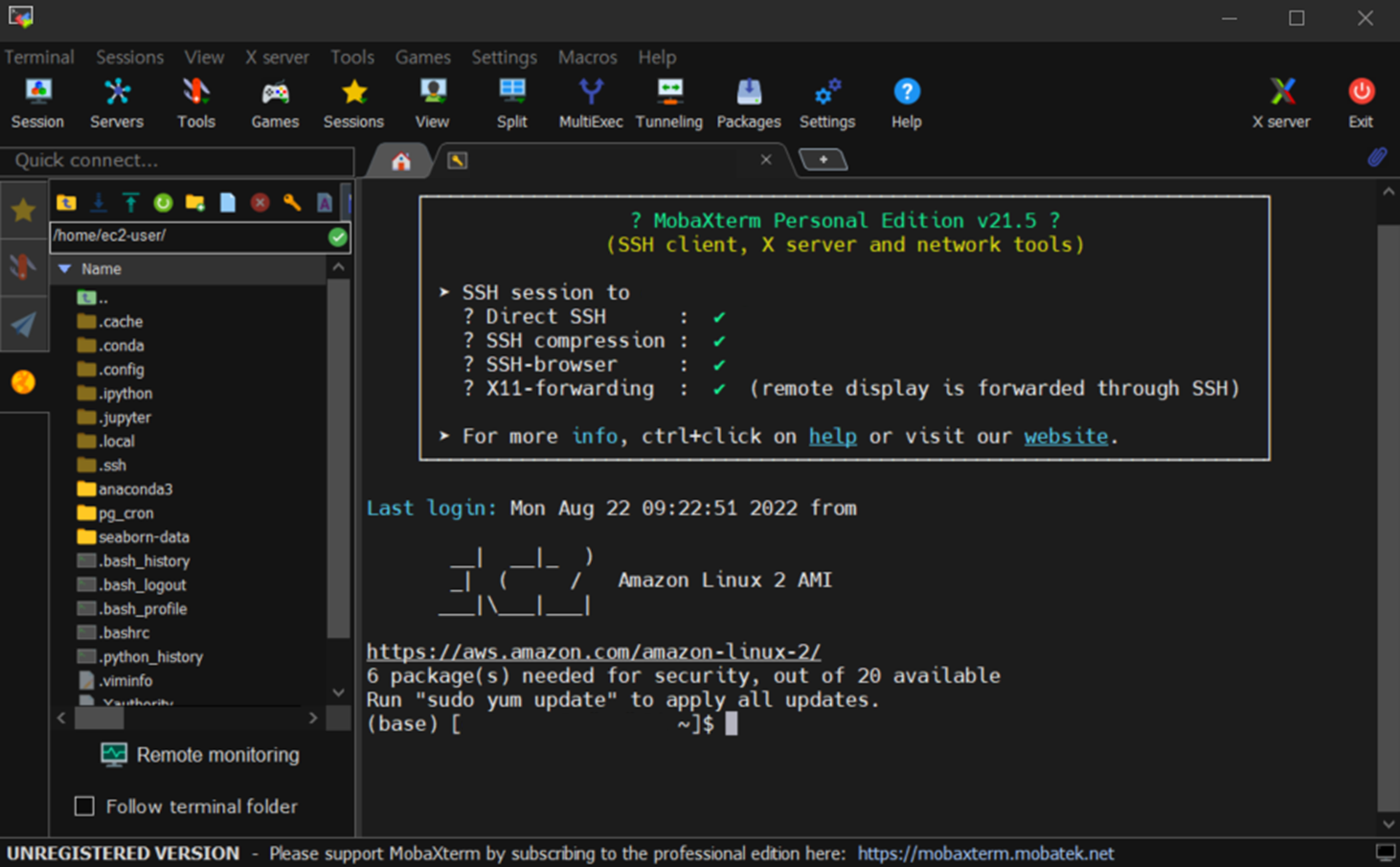Enable the MultiExec toolbar icon
The width and height of the screenshot is (1400, 867).
tap(591, 103)
